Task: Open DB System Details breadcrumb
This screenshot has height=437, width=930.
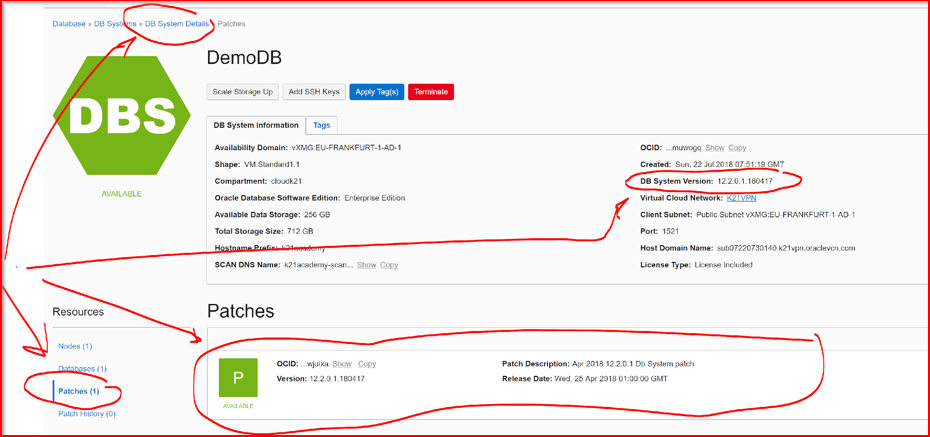Action: (x=177, y=24)
